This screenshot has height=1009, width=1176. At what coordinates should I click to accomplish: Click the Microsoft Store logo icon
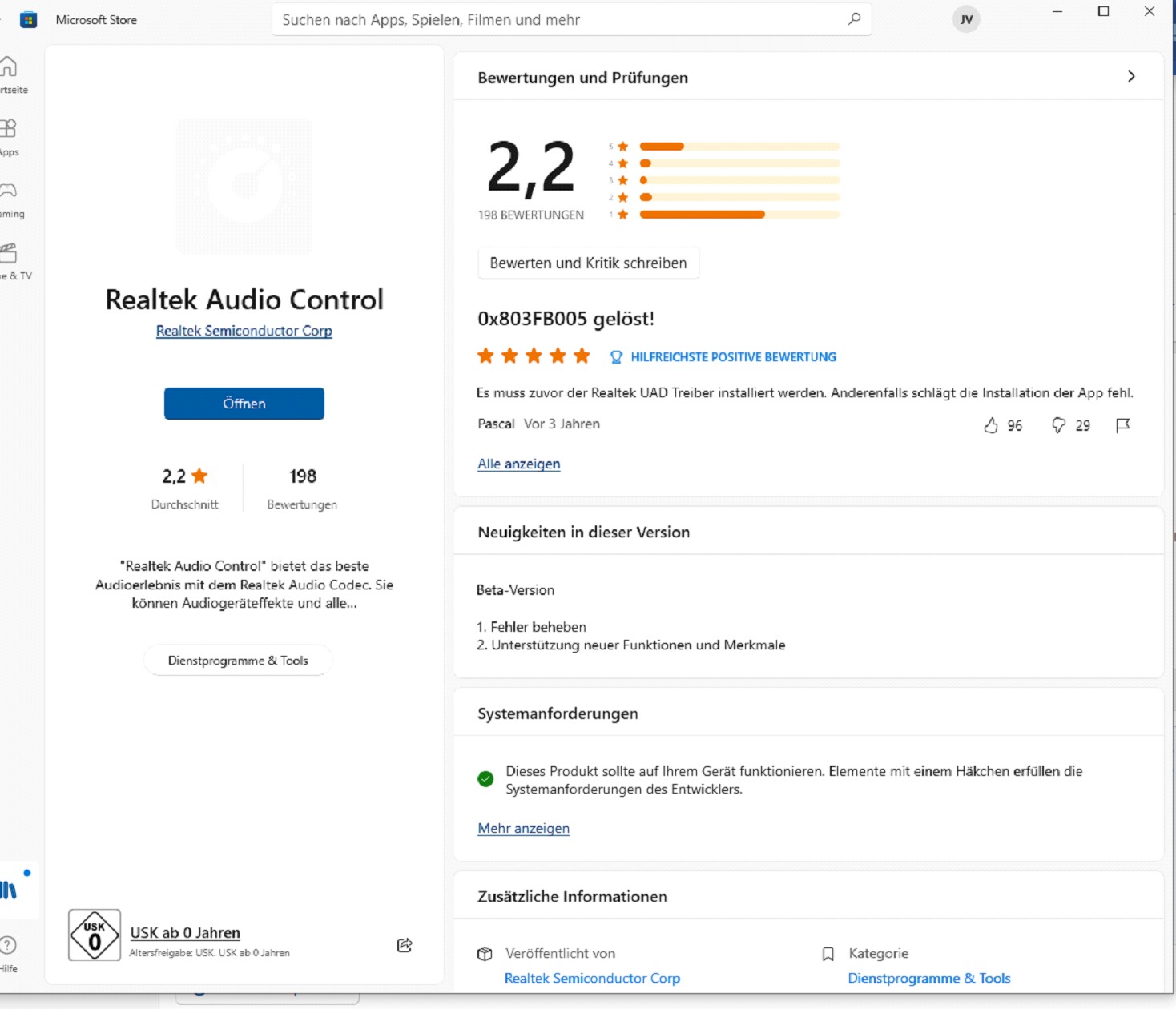pyautogui.click(x=29, y=20)
